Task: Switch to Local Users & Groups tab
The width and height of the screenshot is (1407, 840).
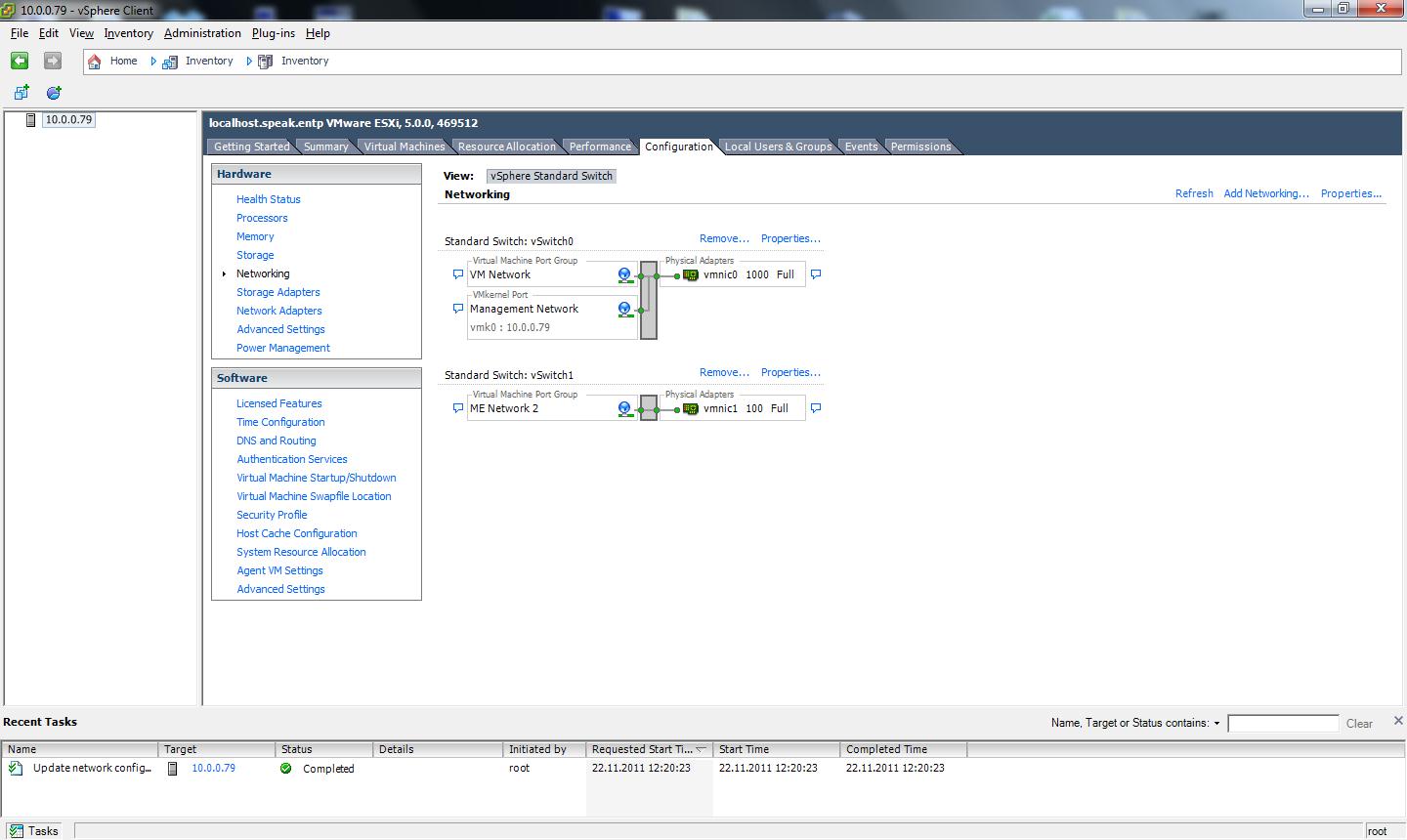Action: (x=778, y=147)
